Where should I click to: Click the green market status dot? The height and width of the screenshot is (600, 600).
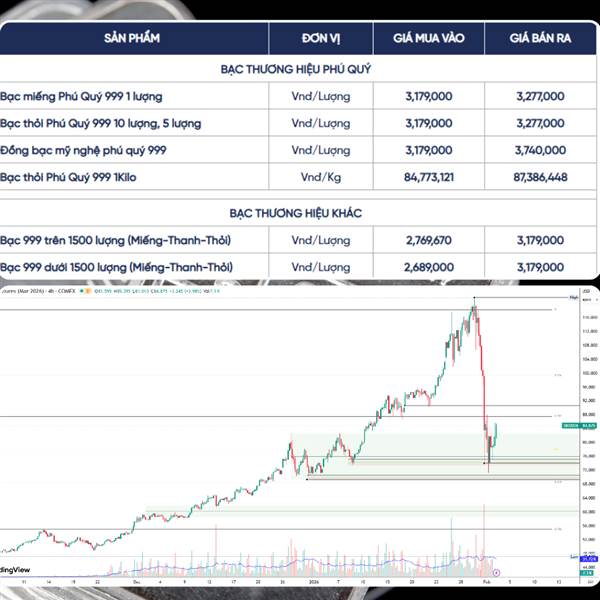[x=81, y=291]
